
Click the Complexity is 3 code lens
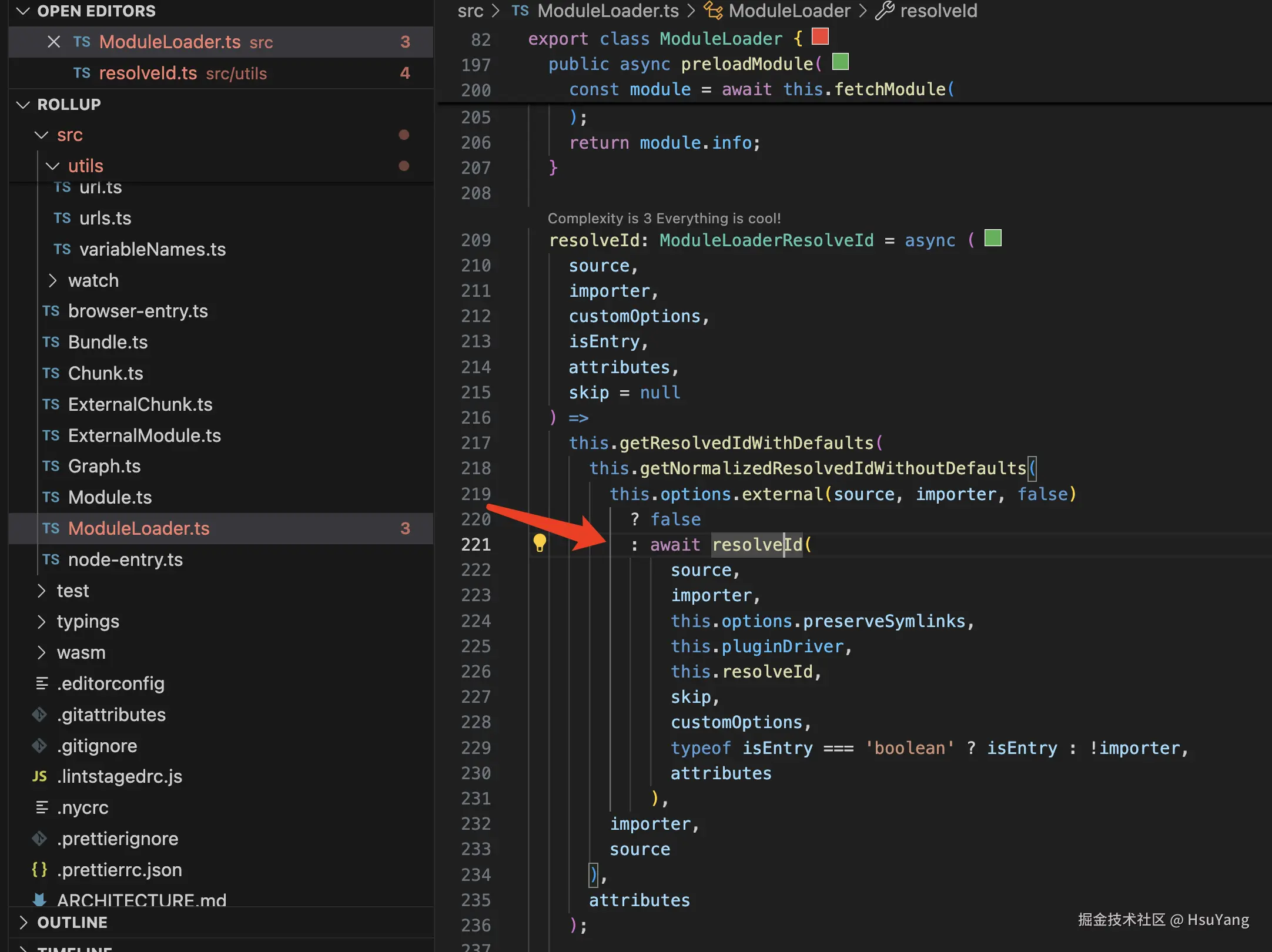(664, 218)
